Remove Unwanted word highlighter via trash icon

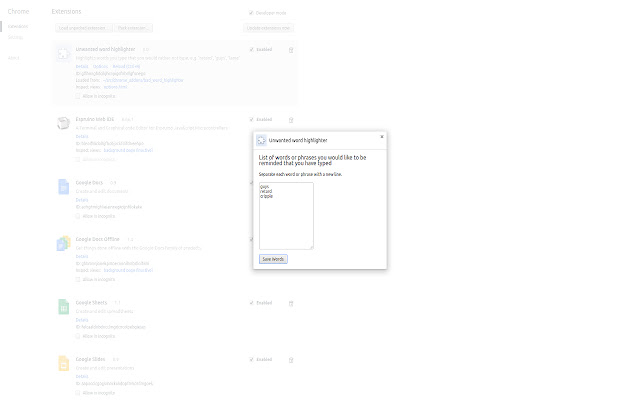coord(291,50)
